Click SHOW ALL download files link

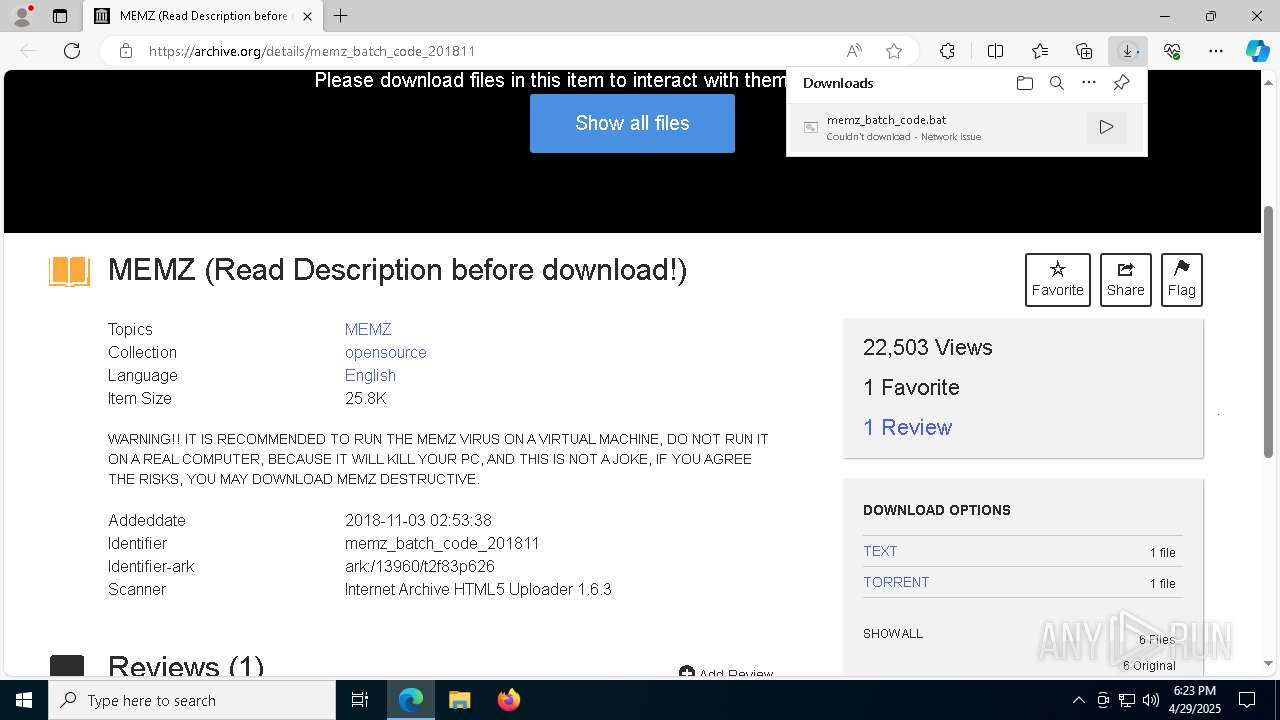(893, 633)
